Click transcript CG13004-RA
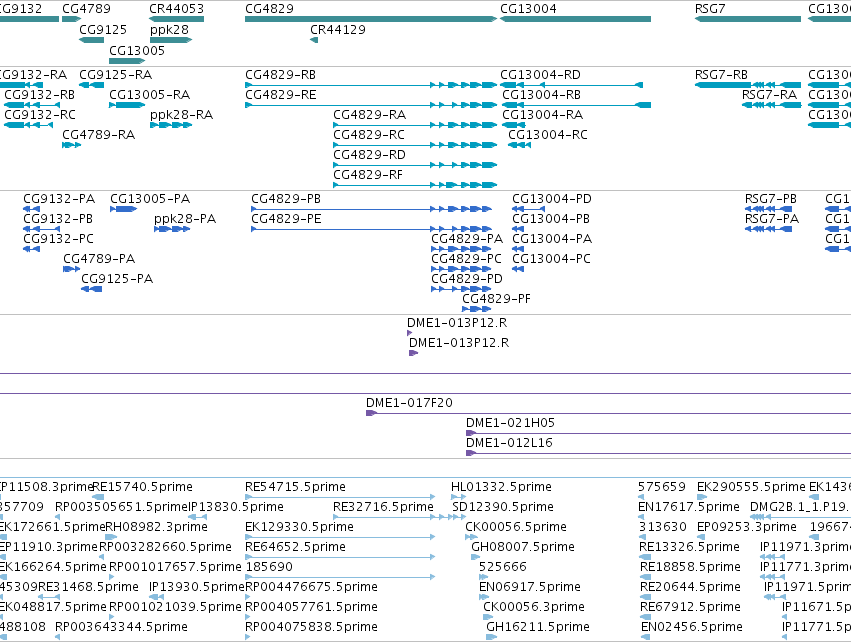Screen dimensions: 851x642 pos(512,125)
